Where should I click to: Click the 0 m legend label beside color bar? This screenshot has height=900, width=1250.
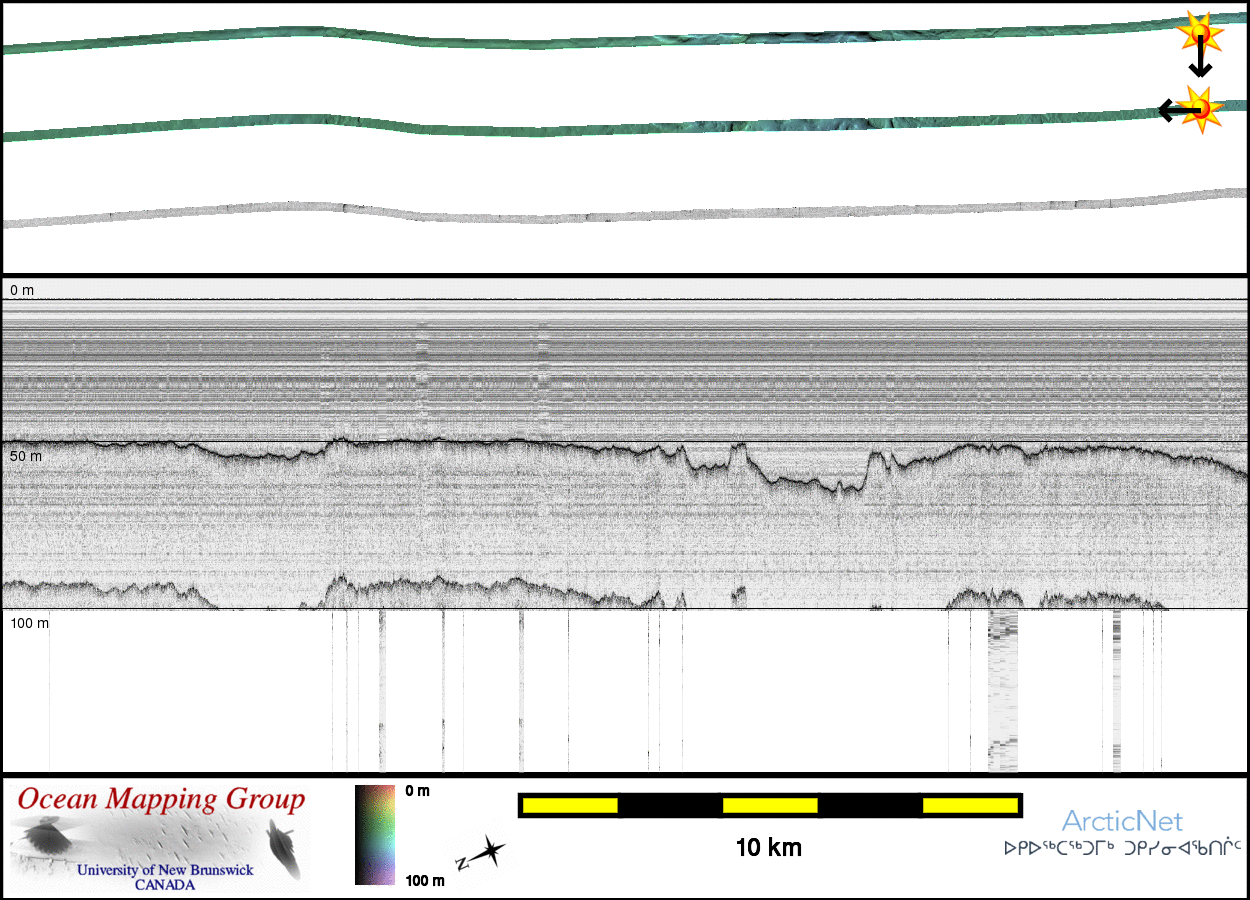[x=418, y=791]
